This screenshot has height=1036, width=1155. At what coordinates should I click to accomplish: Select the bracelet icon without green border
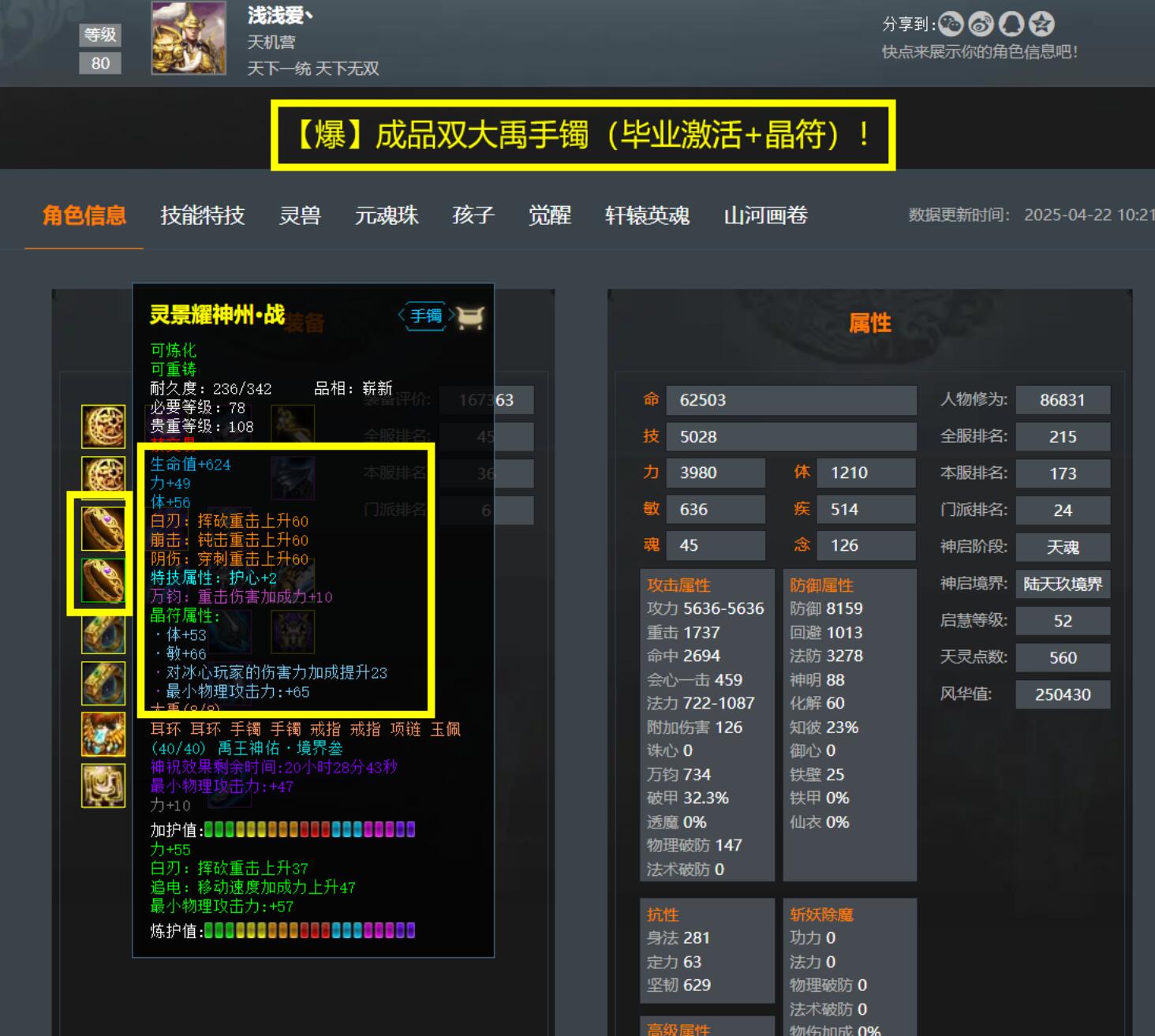103,529
